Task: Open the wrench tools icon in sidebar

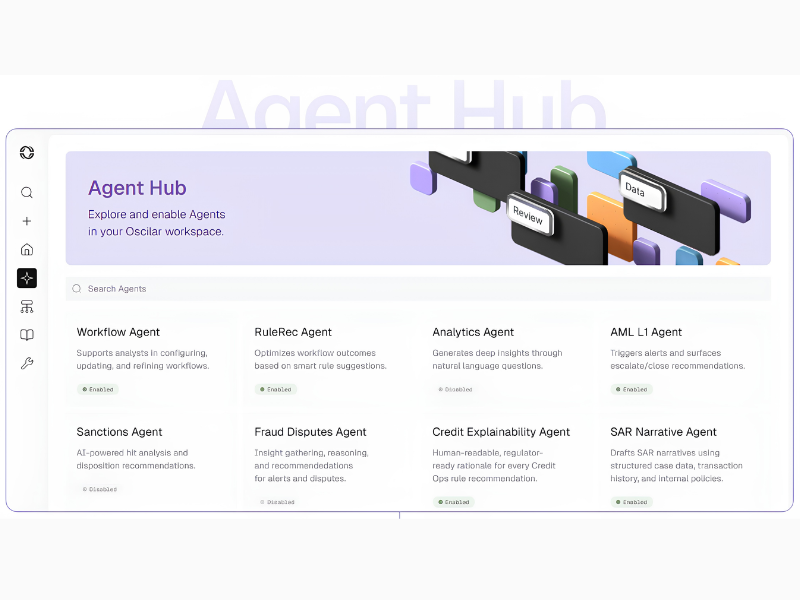Action: (x=27, y=363)
